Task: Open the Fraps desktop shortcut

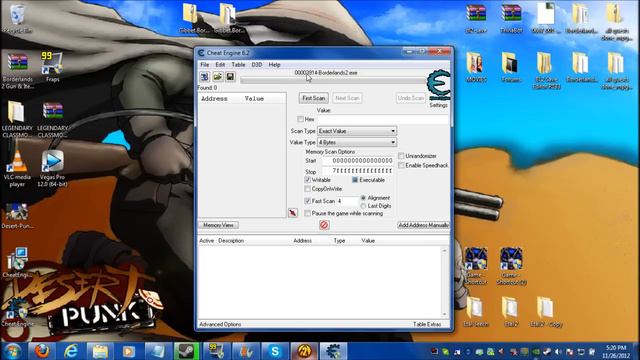Action: pyautogui.click(x=52, y=67)
